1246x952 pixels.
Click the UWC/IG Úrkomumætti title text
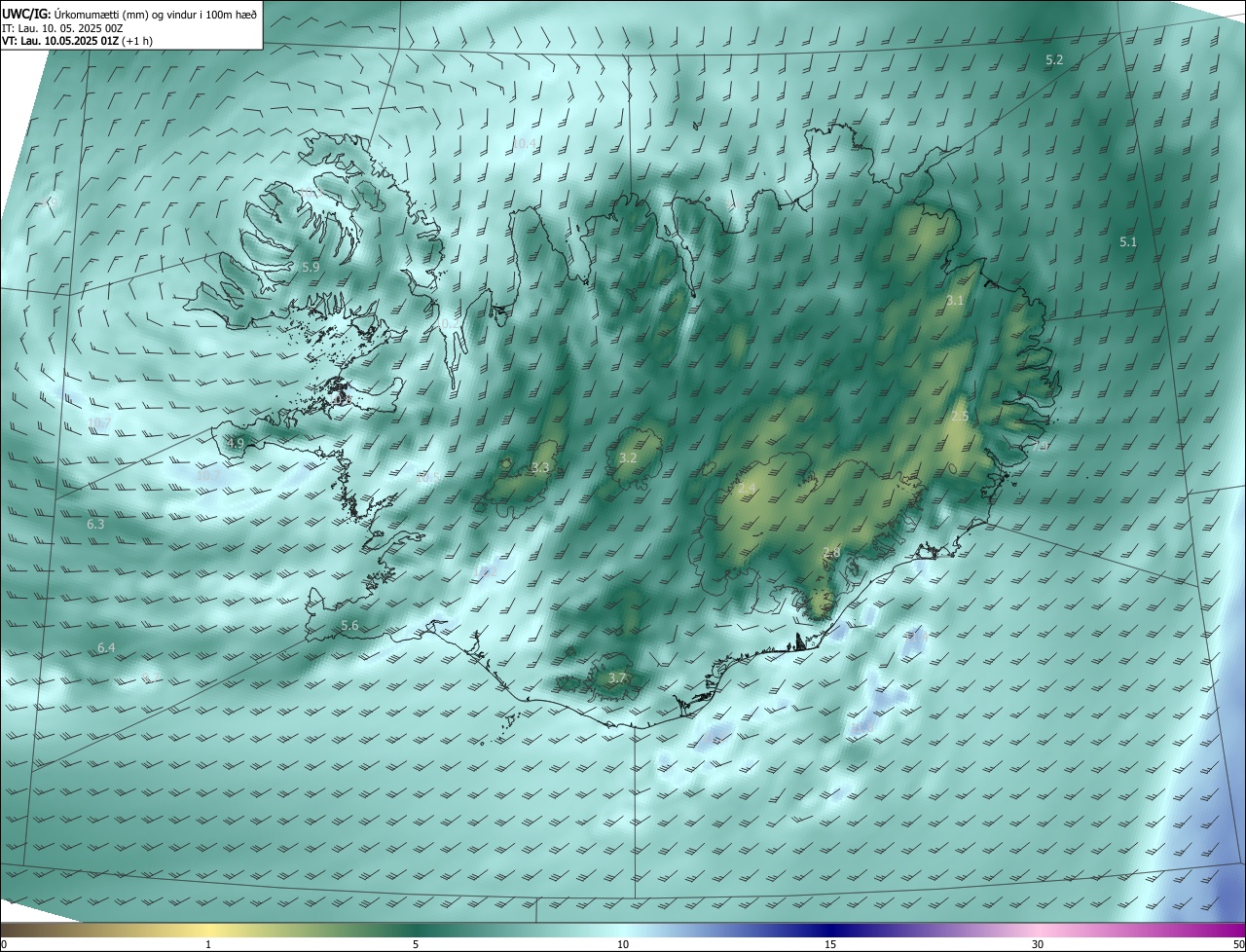pyautogui.click(x=128, y=15)
